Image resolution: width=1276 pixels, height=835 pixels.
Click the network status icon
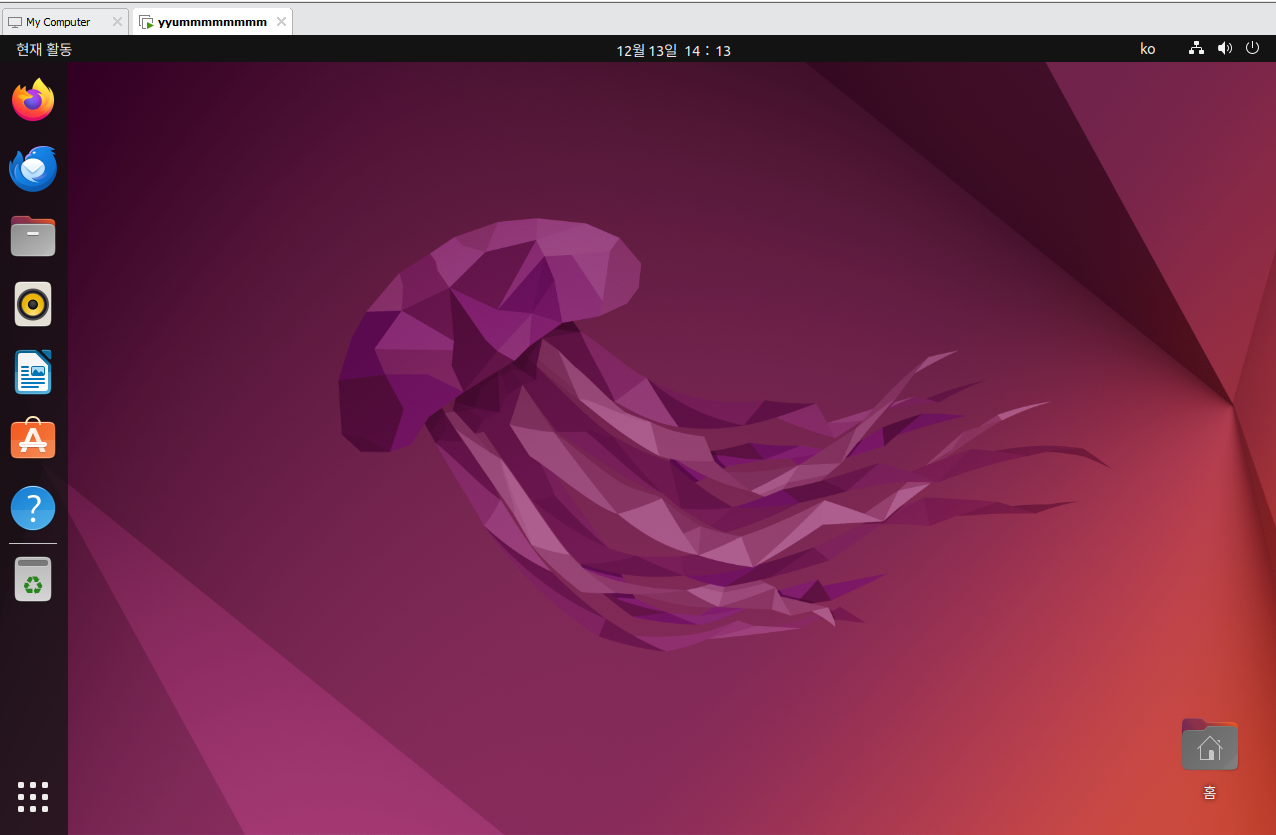[1196, 48]
